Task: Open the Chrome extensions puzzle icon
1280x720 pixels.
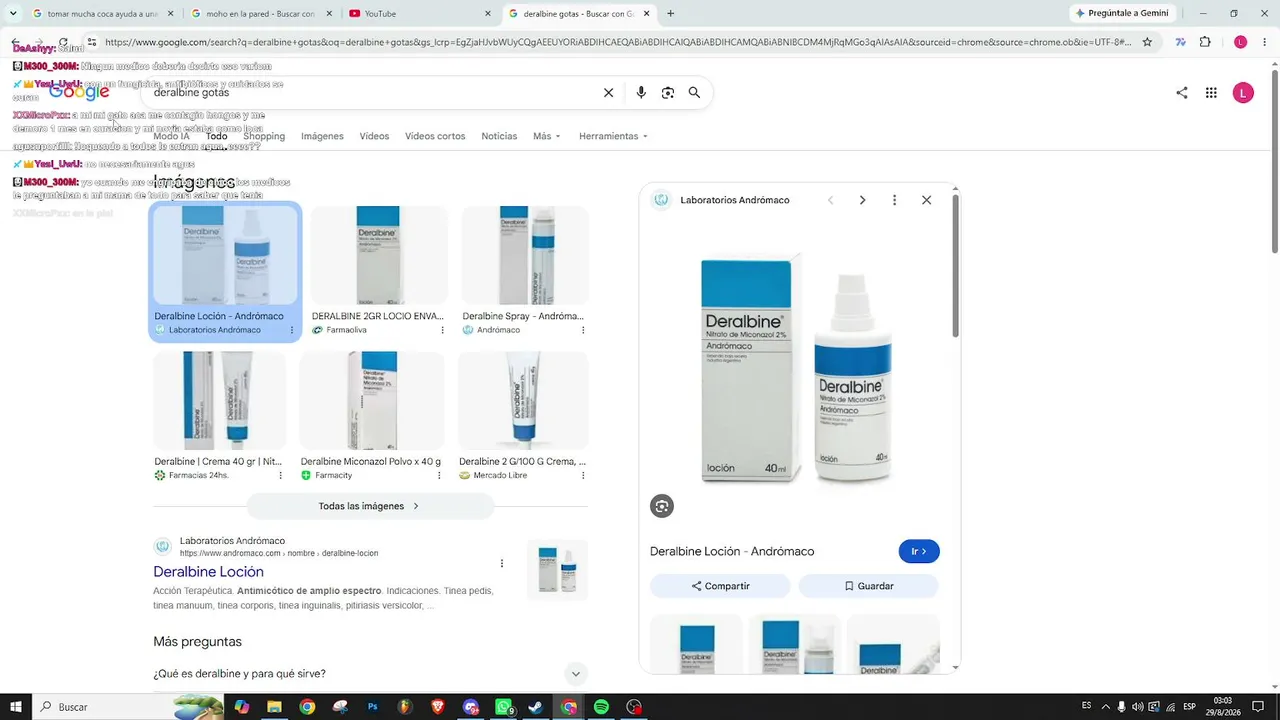Action: point(1205,42)
